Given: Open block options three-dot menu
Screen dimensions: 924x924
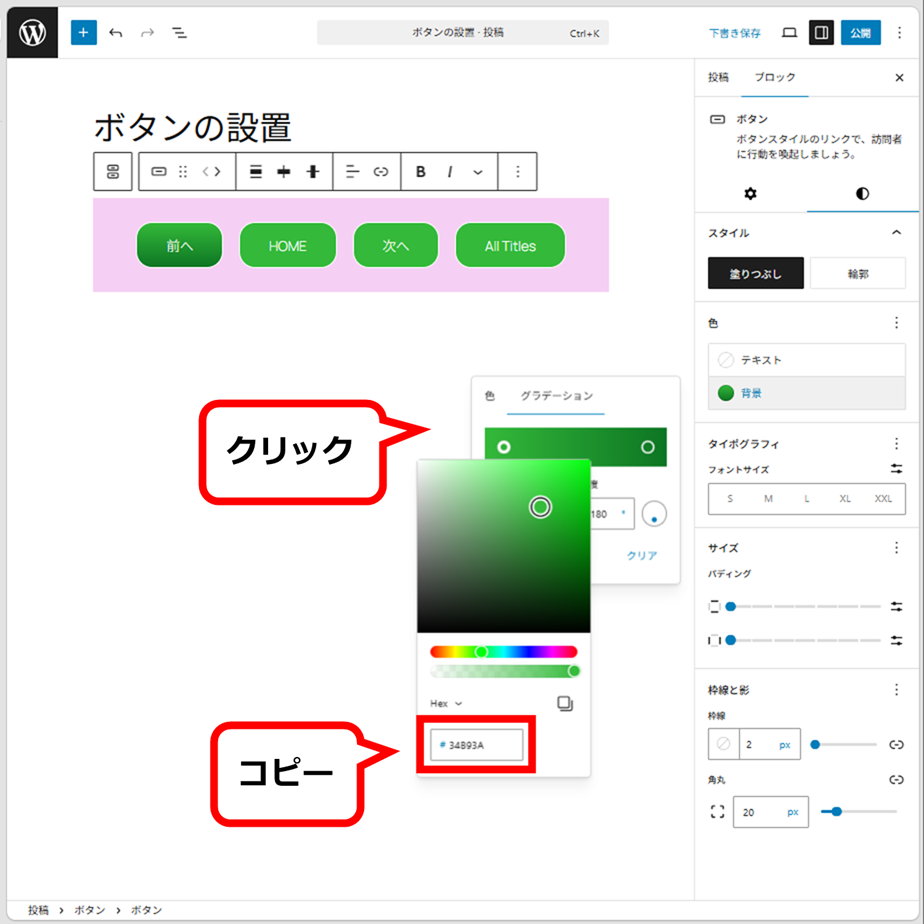Looking at the screenshot, I should [517, 172].
